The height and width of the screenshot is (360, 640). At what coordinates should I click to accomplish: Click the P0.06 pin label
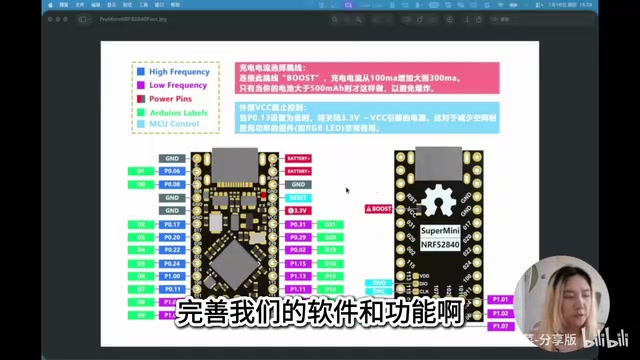point(172,171)
